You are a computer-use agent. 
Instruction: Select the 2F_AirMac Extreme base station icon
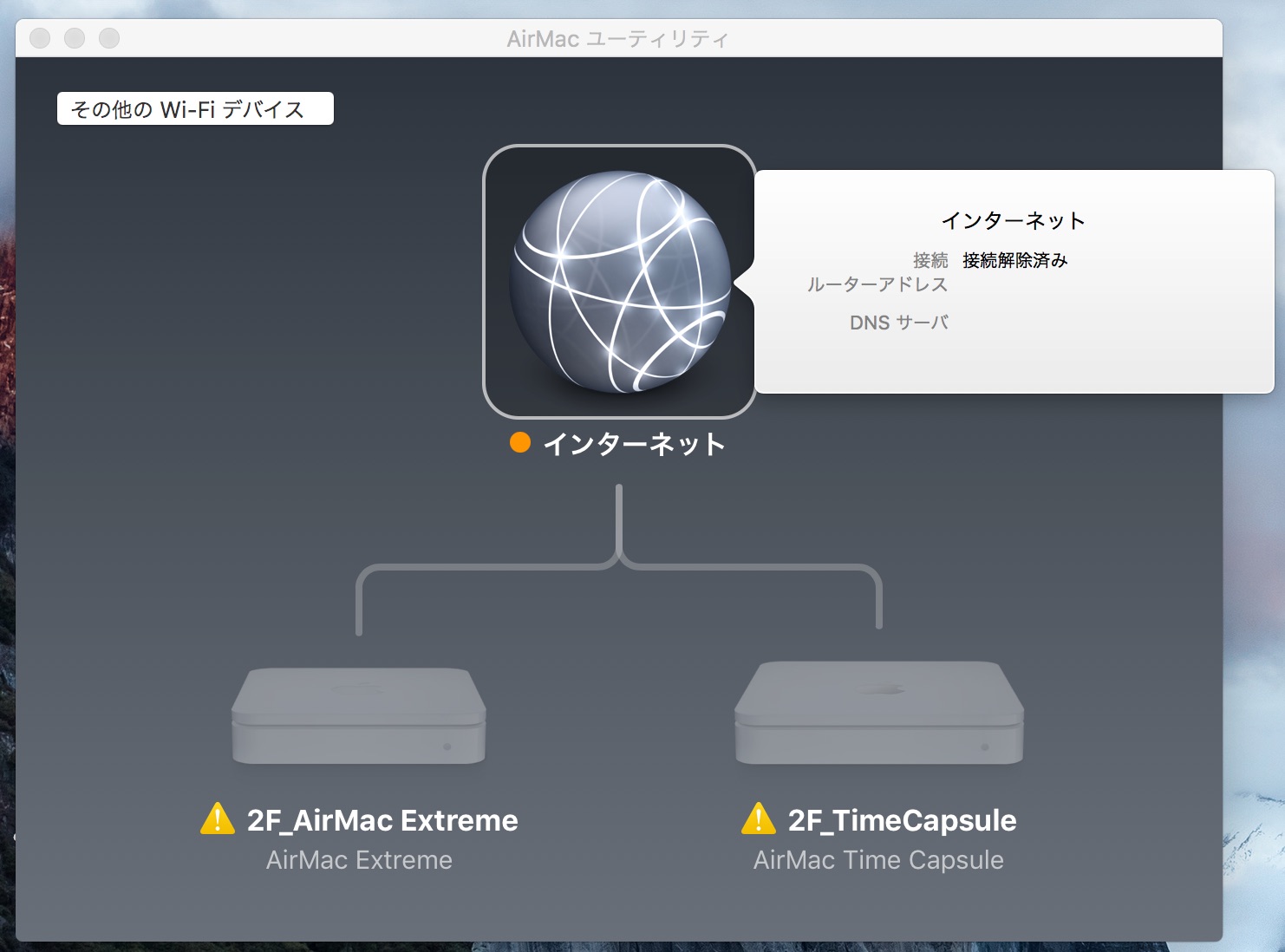(359, 715)
